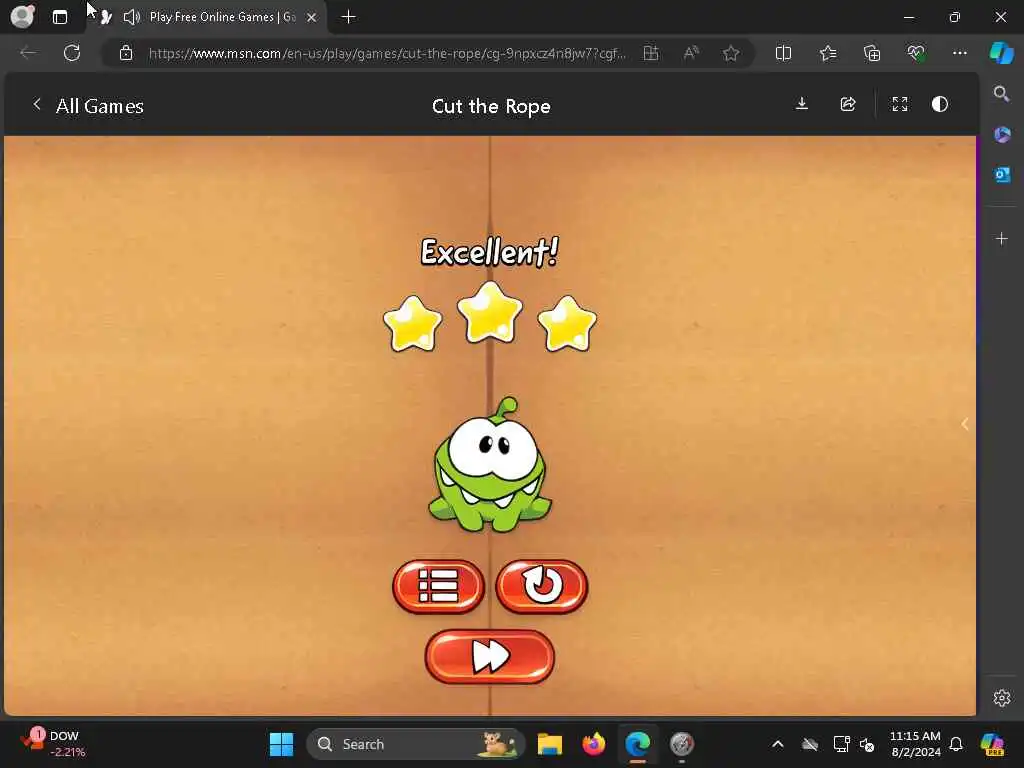
Task: Close the Play Free Online Games tab
Action: (312, 18)
